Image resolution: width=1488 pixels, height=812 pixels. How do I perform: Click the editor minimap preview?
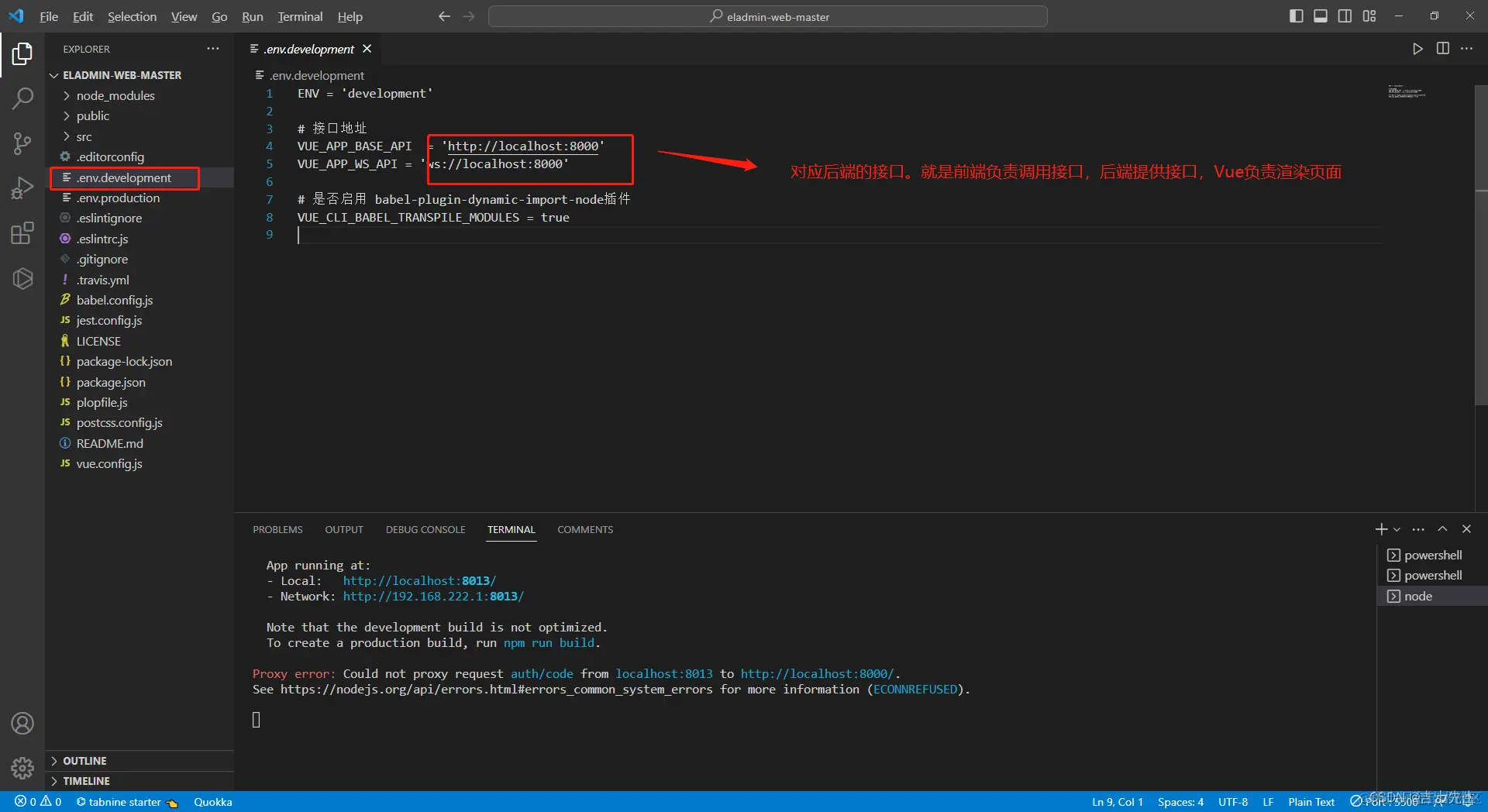(x=1407, y=92)
